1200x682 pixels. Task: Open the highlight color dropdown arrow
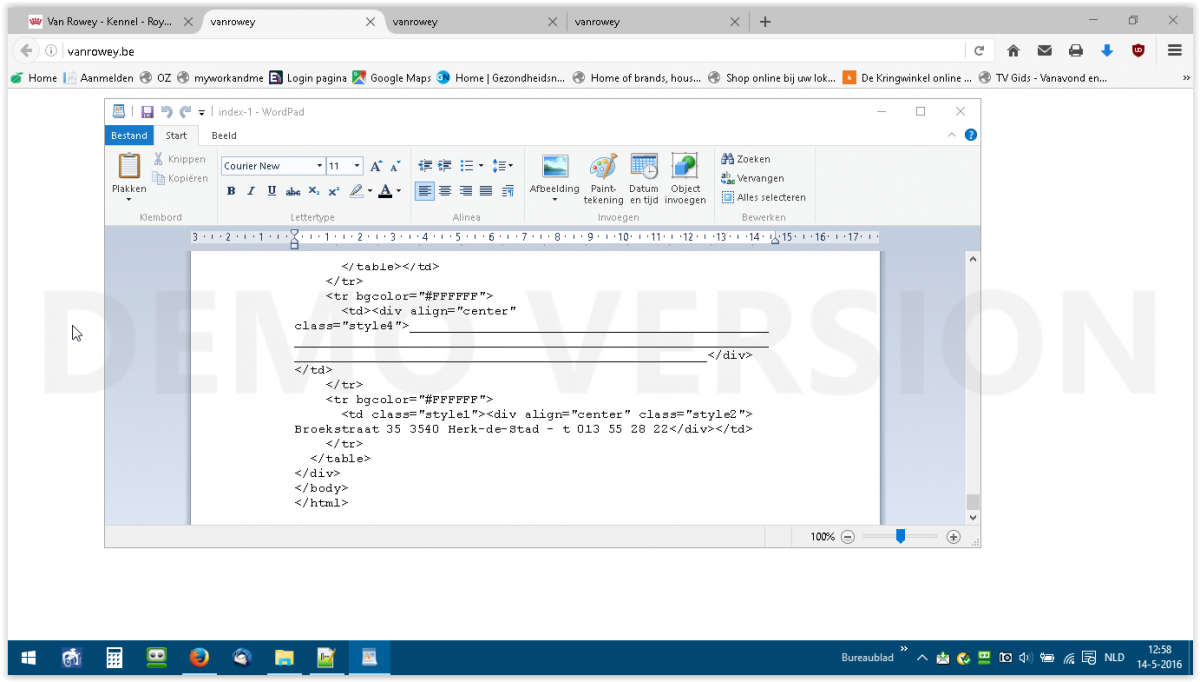[369, 191]
